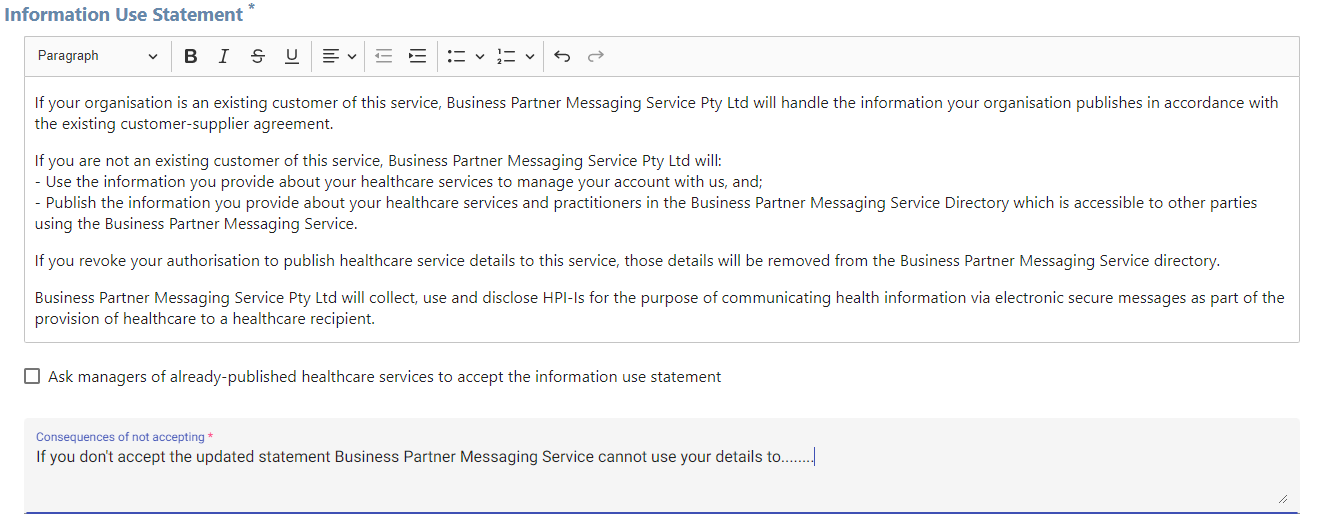Toggle strikethrough formatting
Image resolution: width=1317 pixels, height=520 pixels.
click(x=258, y=57)
